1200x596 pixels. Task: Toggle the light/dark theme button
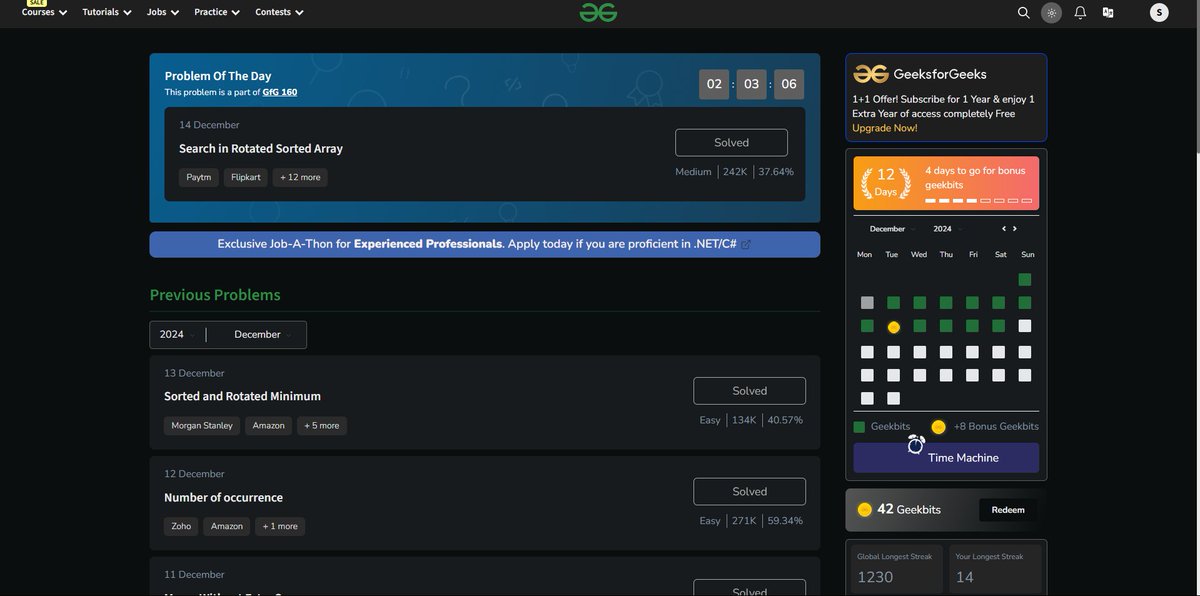point(1051,12)
